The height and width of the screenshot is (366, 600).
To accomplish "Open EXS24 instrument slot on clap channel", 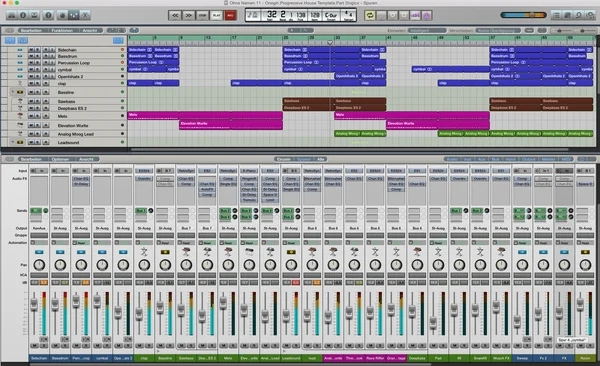I will 144,171.
